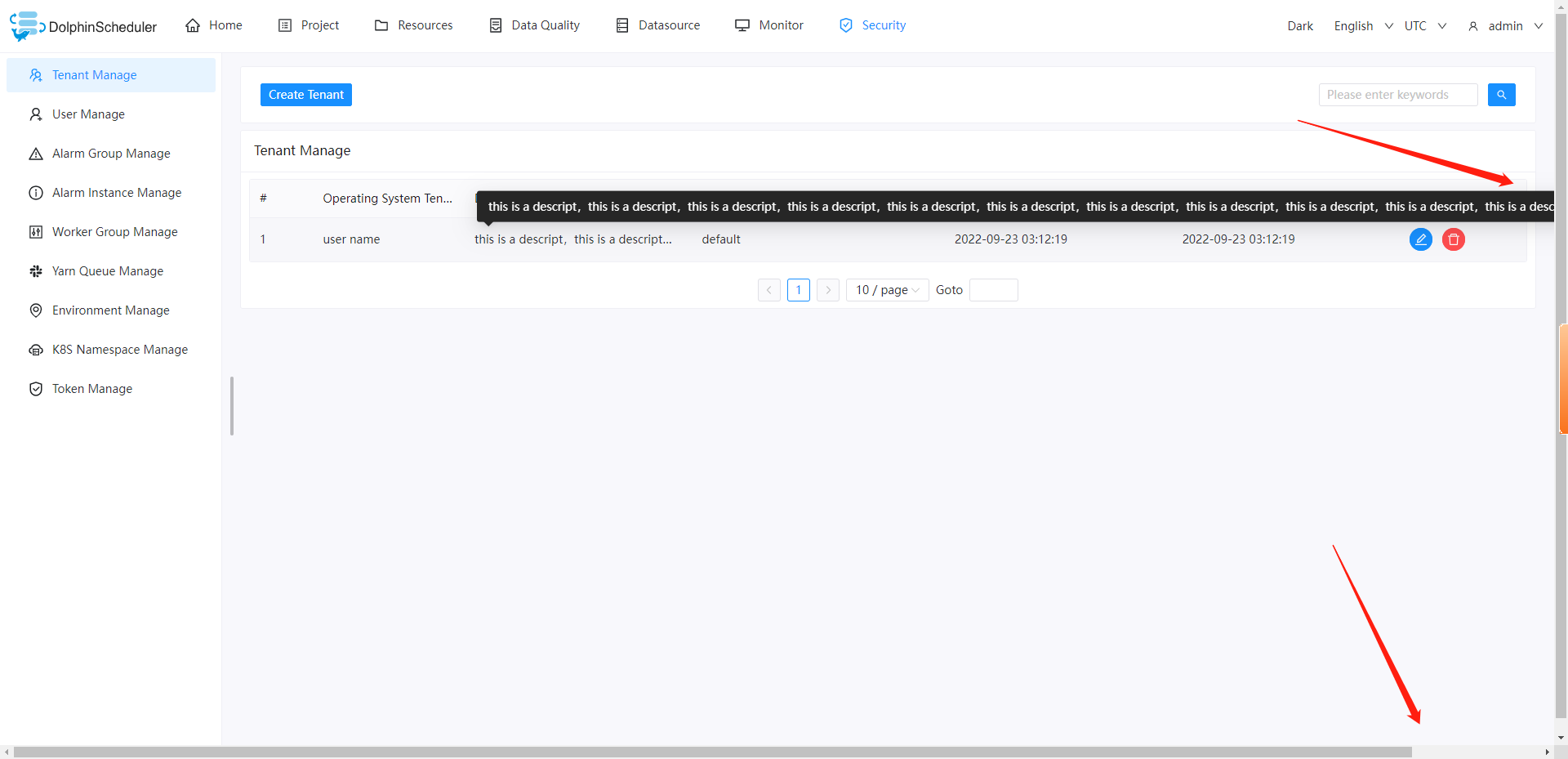Click the K8S Namespace Manage icon
1568x759 pixels.
pos(35,350)
